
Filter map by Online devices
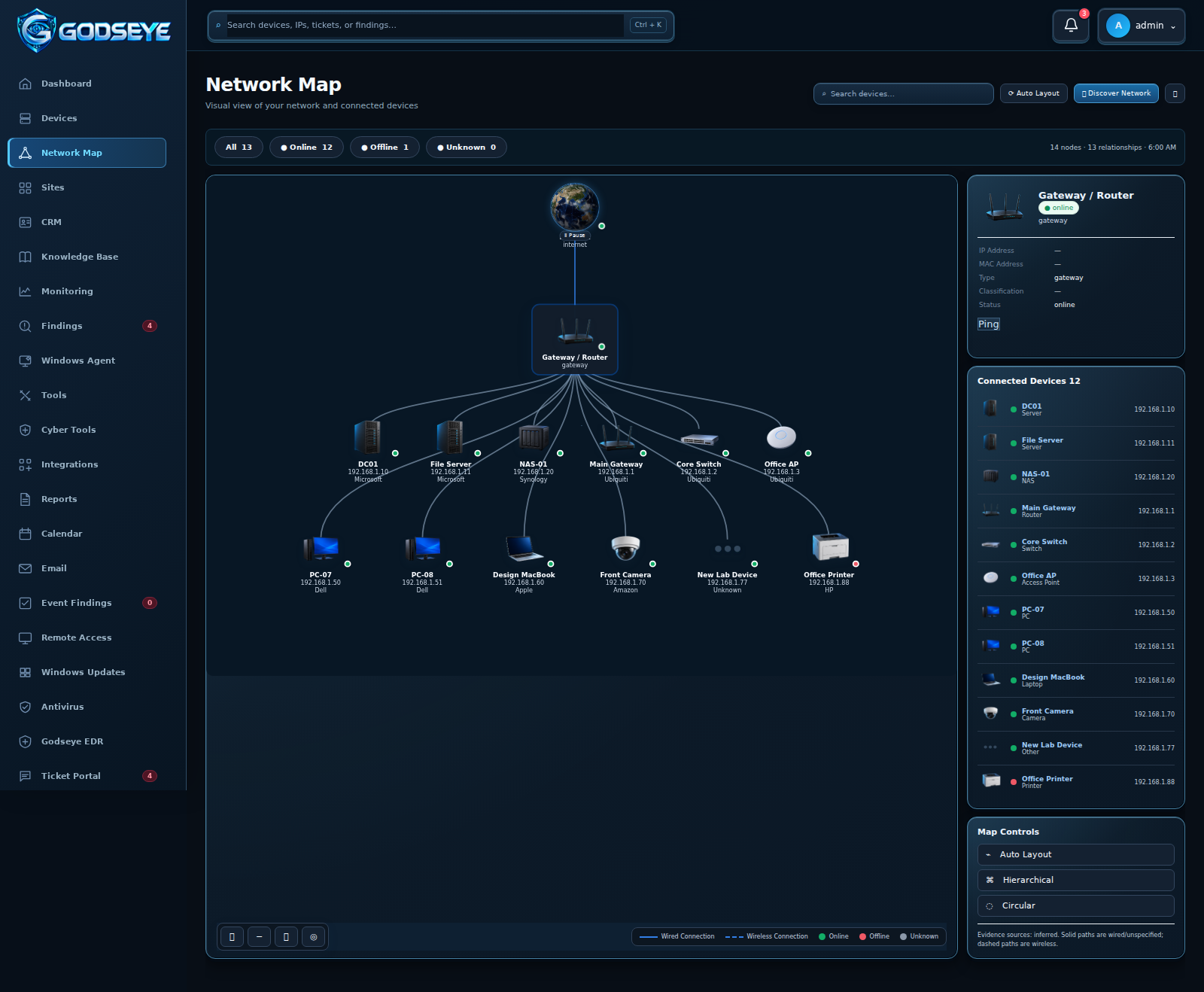pyautogui.click(x=306, y=148)
